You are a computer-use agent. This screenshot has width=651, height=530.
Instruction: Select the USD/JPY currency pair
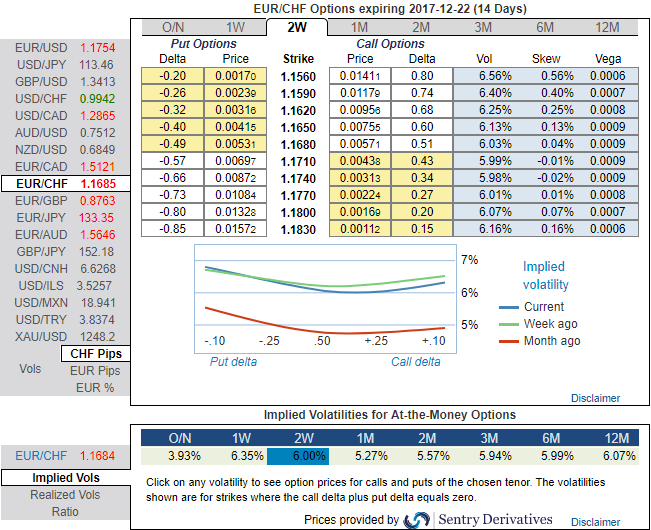[x=65, y=65]
